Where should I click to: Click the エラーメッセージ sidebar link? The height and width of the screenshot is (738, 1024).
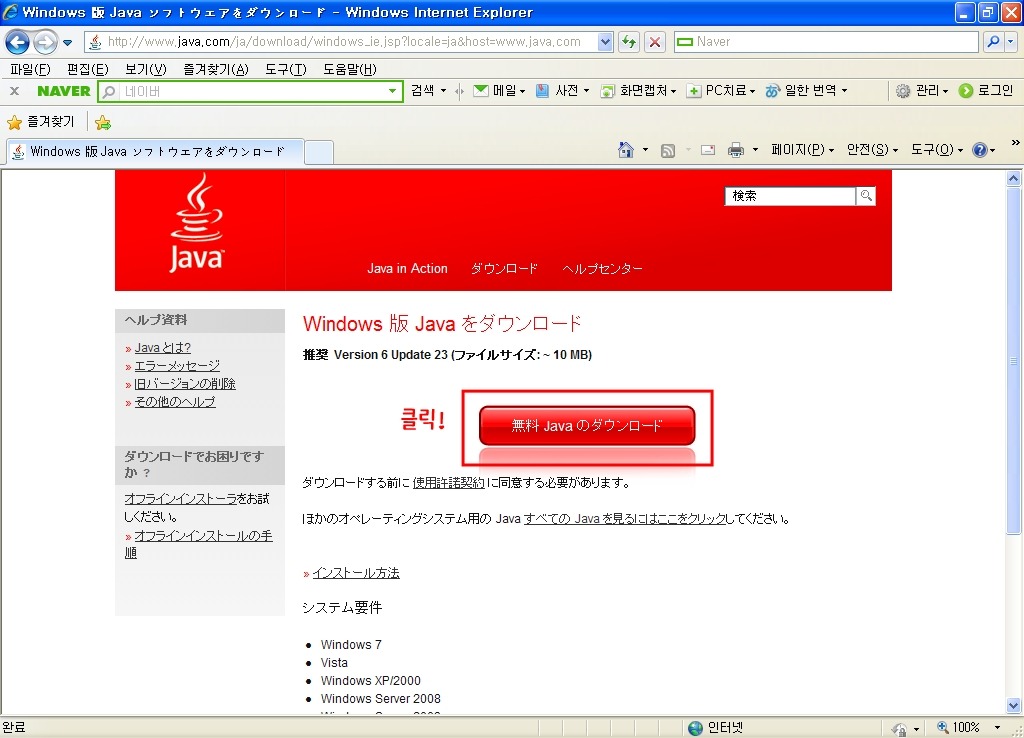coord(177,366)
